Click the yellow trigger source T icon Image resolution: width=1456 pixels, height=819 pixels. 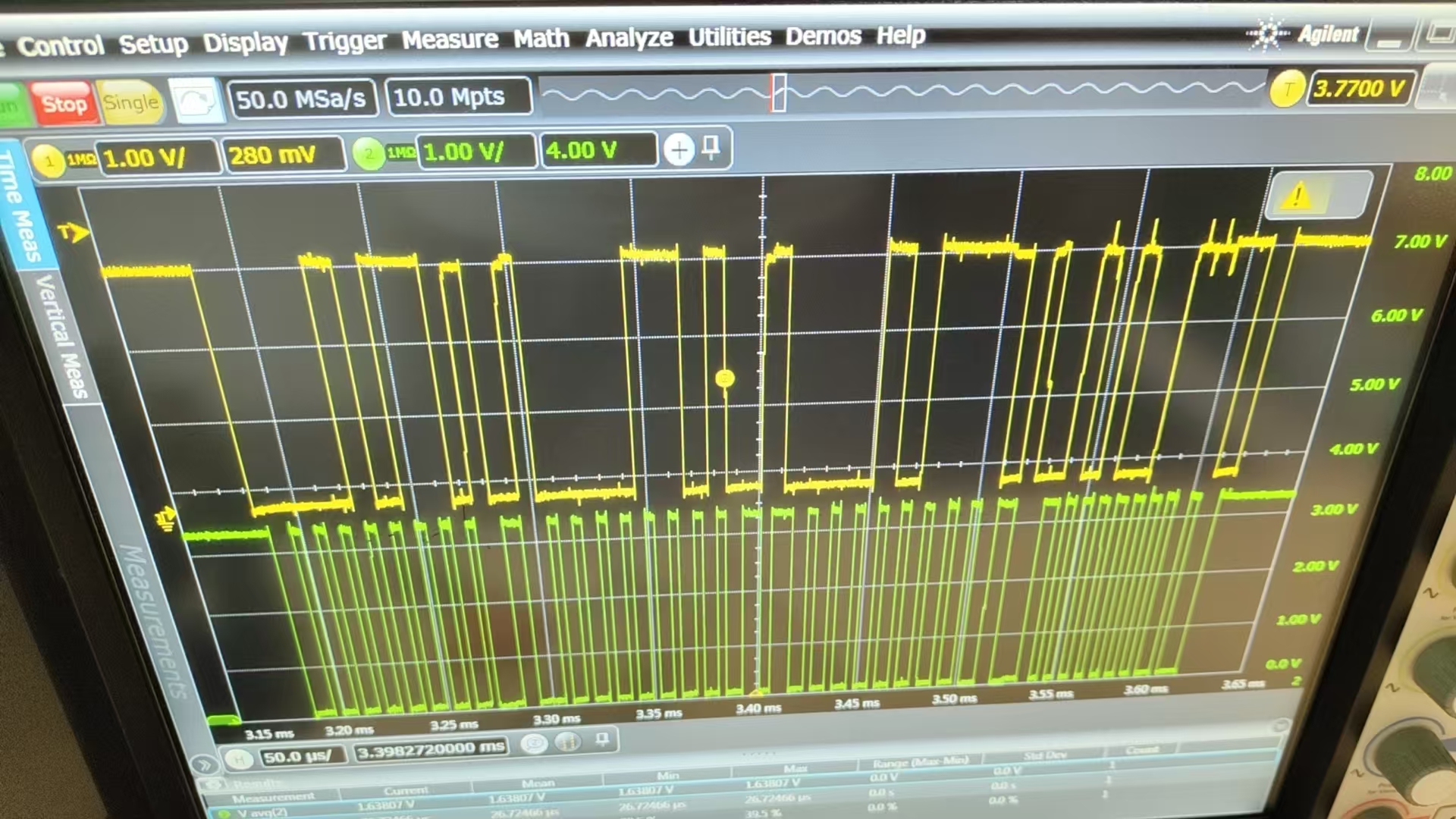click(1286, 90)
